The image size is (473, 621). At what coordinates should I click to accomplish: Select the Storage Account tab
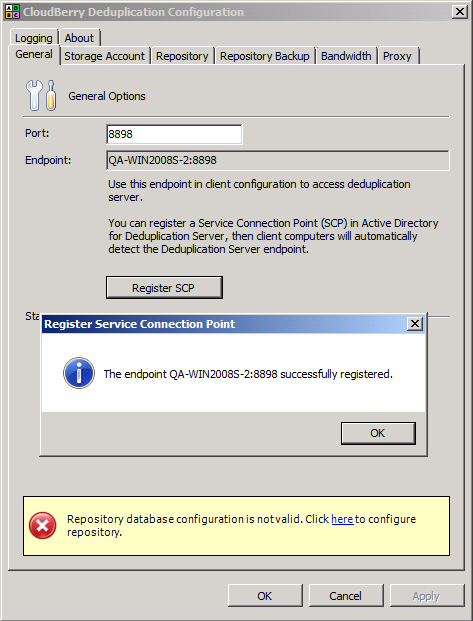click(105, 56)
